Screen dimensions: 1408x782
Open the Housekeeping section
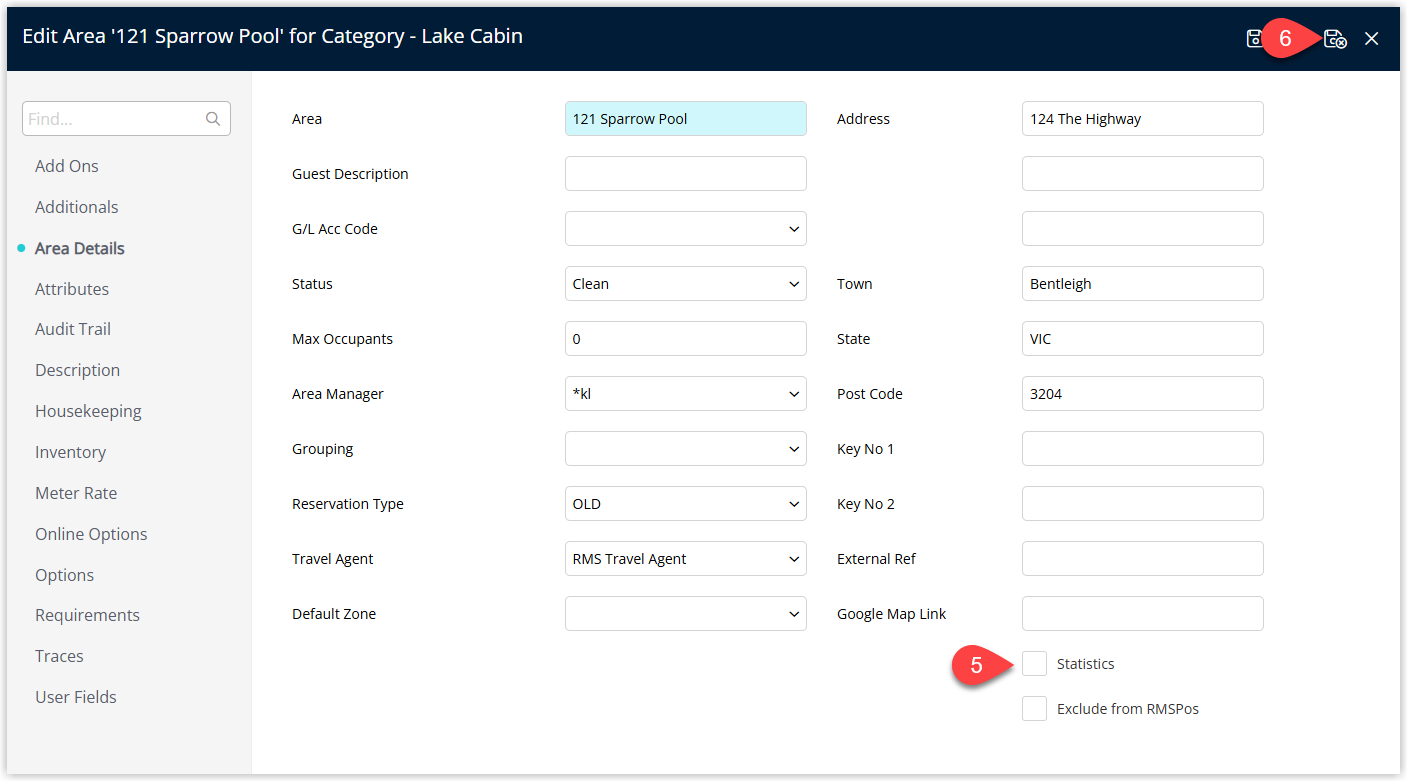tap(88, 411)
